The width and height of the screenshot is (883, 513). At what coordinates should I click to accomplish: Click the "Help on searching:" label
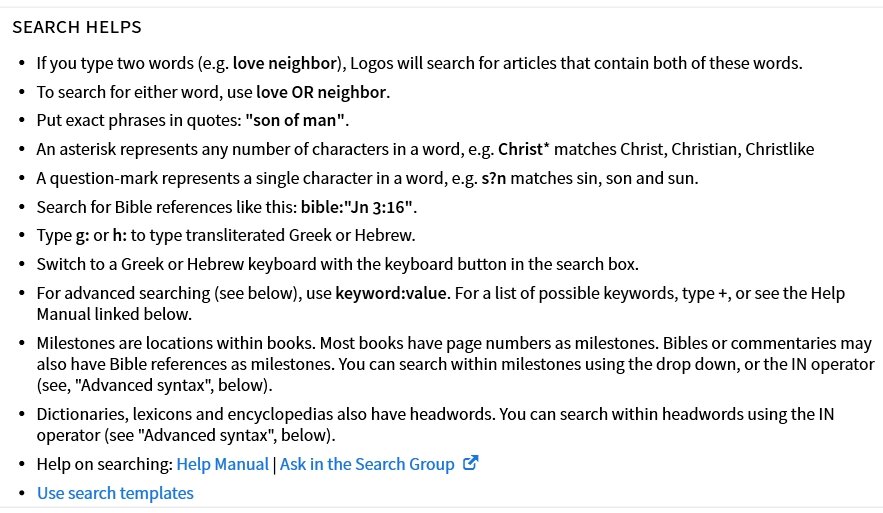[105, 464]
